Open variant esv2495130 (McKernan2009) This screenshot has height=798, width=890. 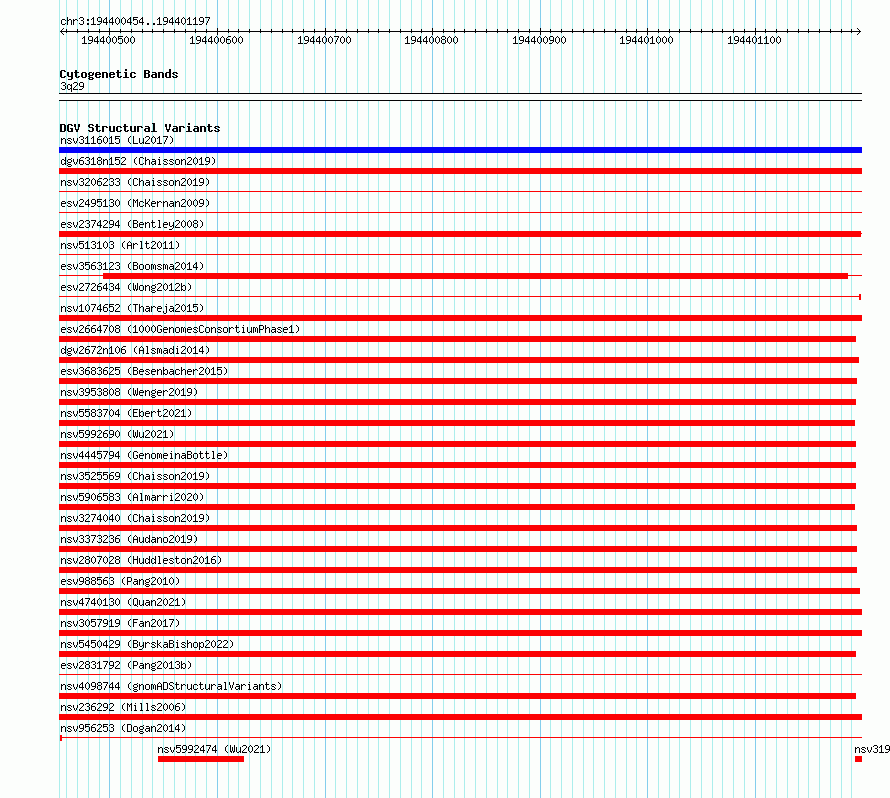click(x=135, y=203)
